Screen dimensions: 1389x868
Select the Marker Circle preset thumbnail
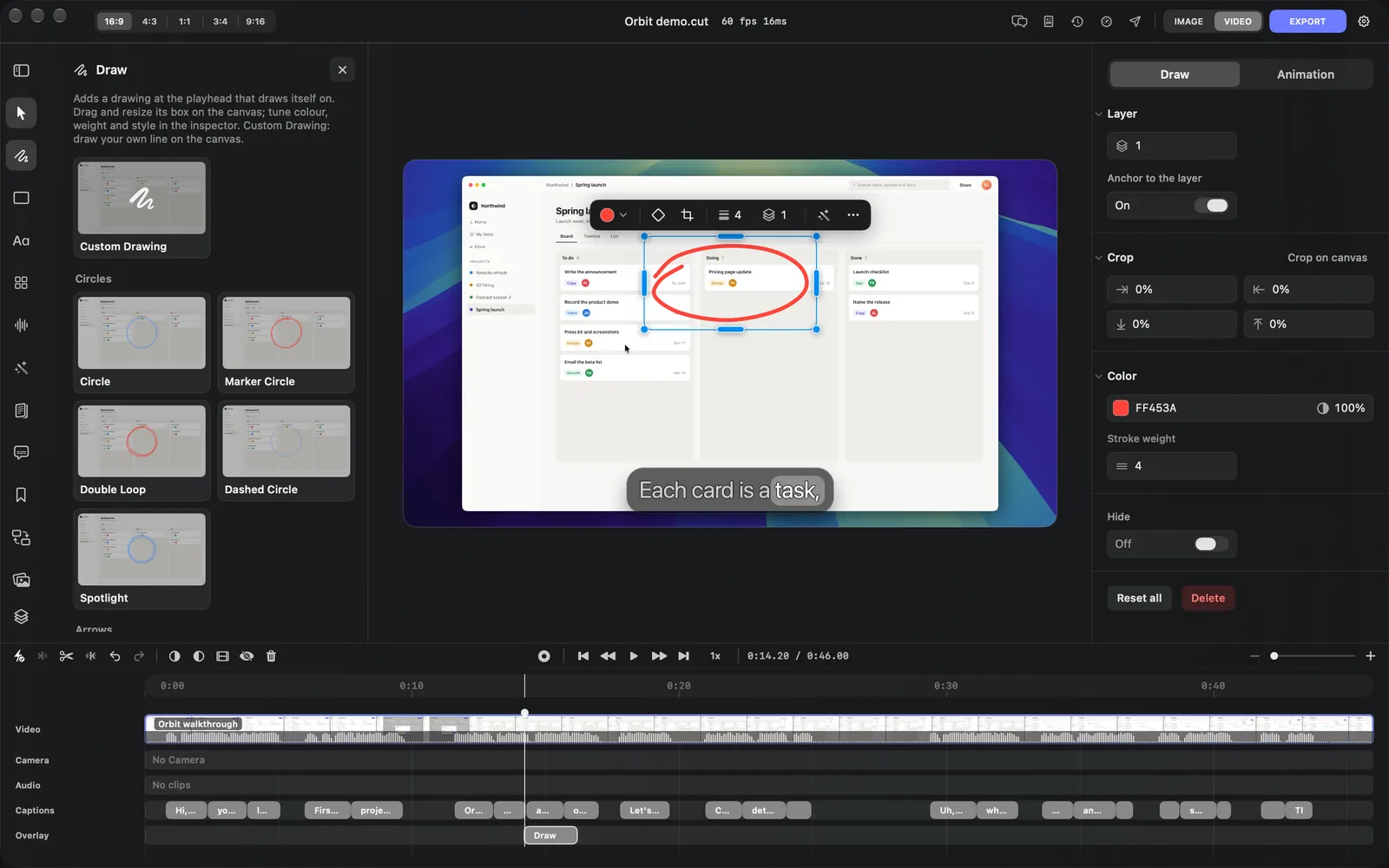(x=286, y=333)
